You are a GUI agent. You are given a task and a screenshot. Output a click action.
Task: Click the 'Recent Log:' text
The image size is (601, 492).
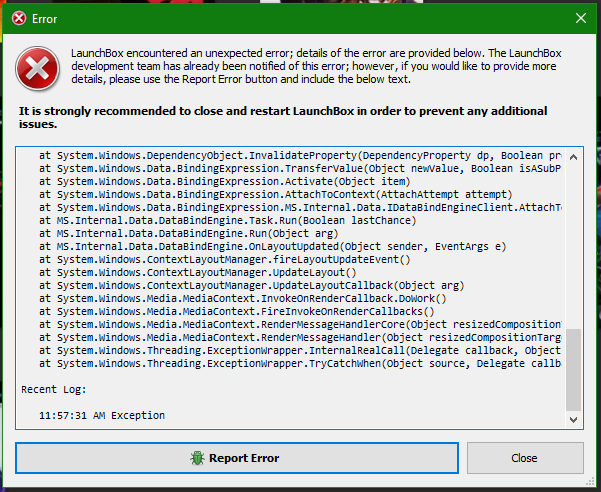coord(54,390)
